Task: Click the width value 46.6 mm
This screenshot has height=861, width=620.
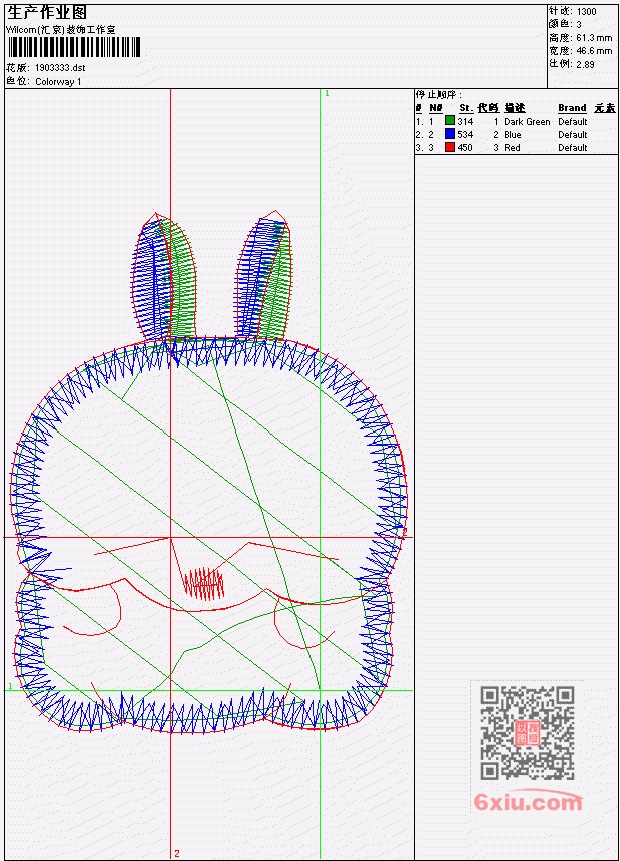Action: coord(594,51)
